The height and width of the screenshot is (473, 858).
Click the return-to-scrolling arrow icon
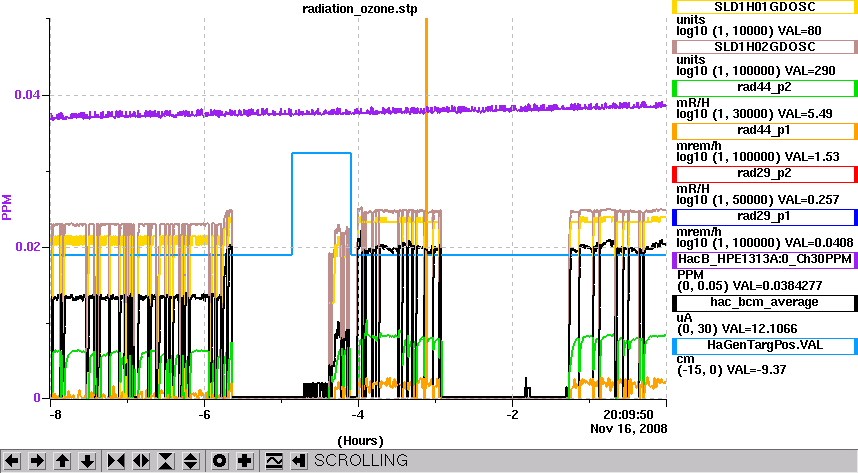(299, 461)
